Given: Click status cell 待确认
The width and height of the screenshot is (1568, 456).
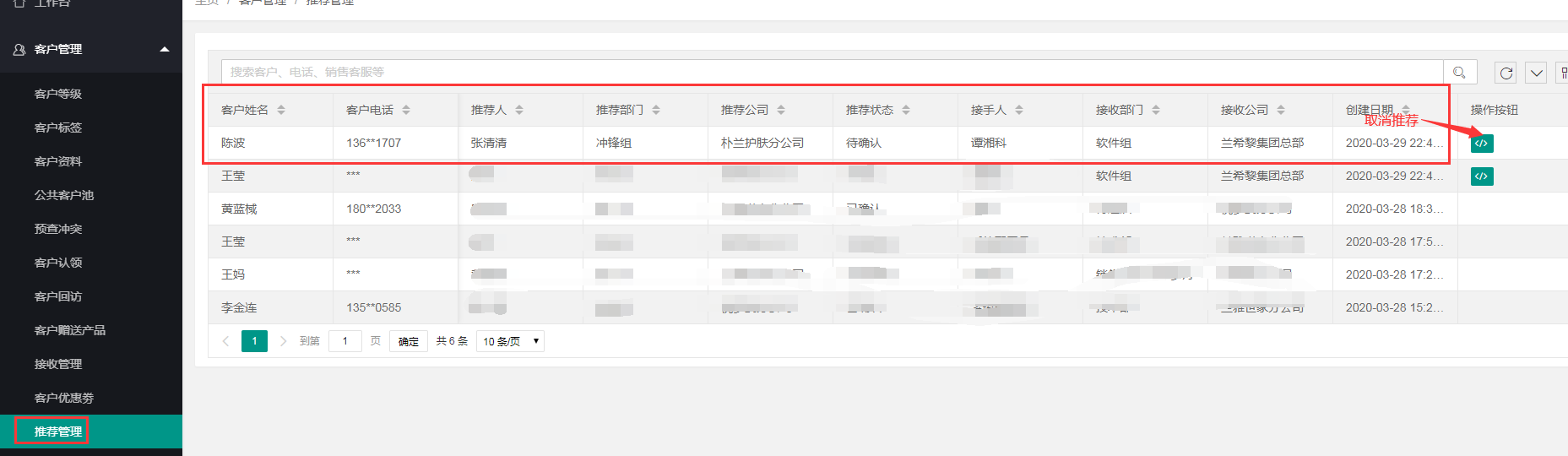Looking at the screenshot, I should (x=864, y=144).
